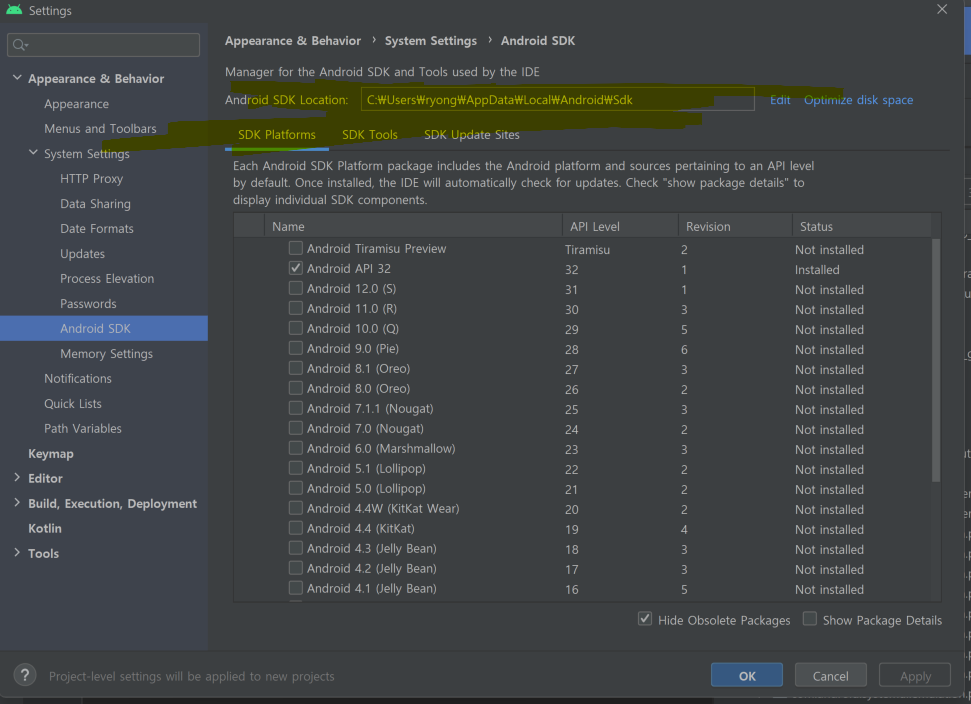Check the Android Tiramisu Preview checkbox
971x704 pixels.
296,248
